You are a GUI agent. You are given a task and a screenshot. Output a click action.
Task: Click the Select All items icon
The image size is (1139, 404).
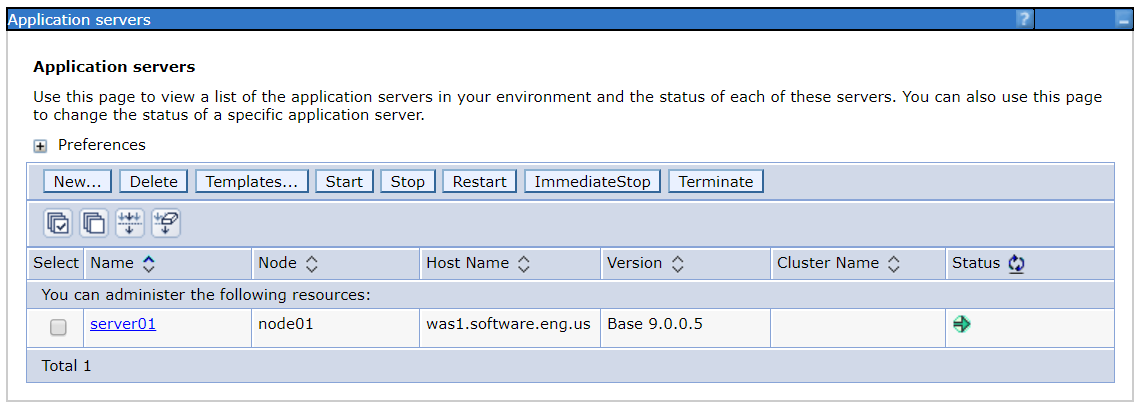coord(58,223)
